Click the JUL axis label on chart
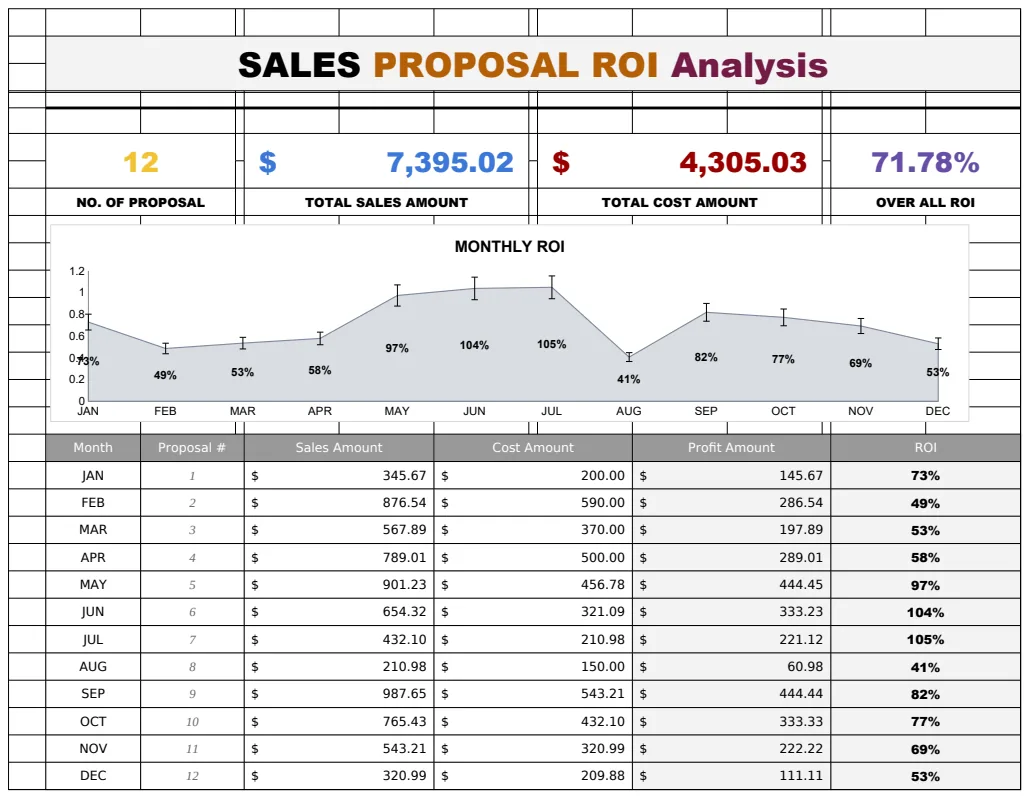Image resolution: width=1030 pixels, height=799 pixels. (x=551, y=411)
